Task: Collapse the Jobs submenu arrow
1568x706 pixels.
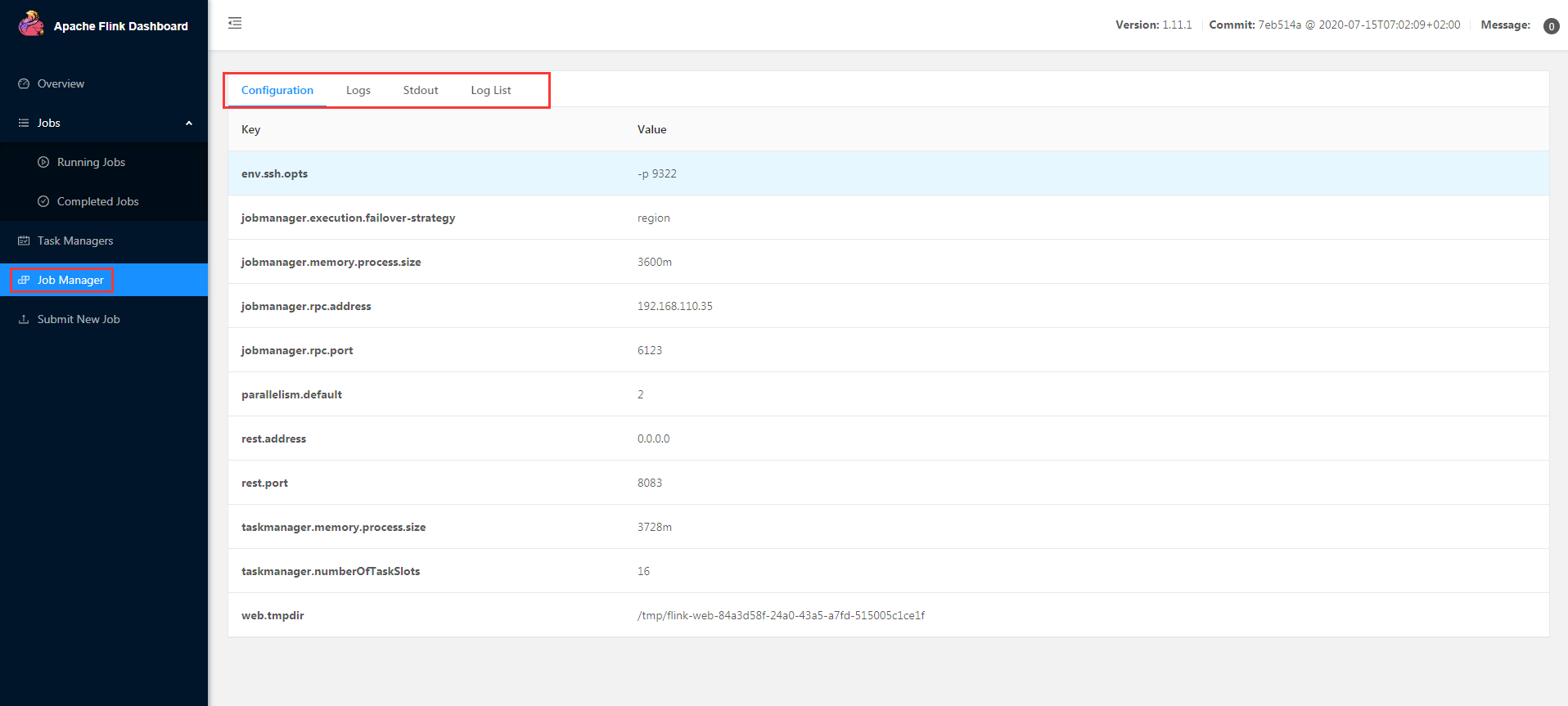Action: coord(189,123)
